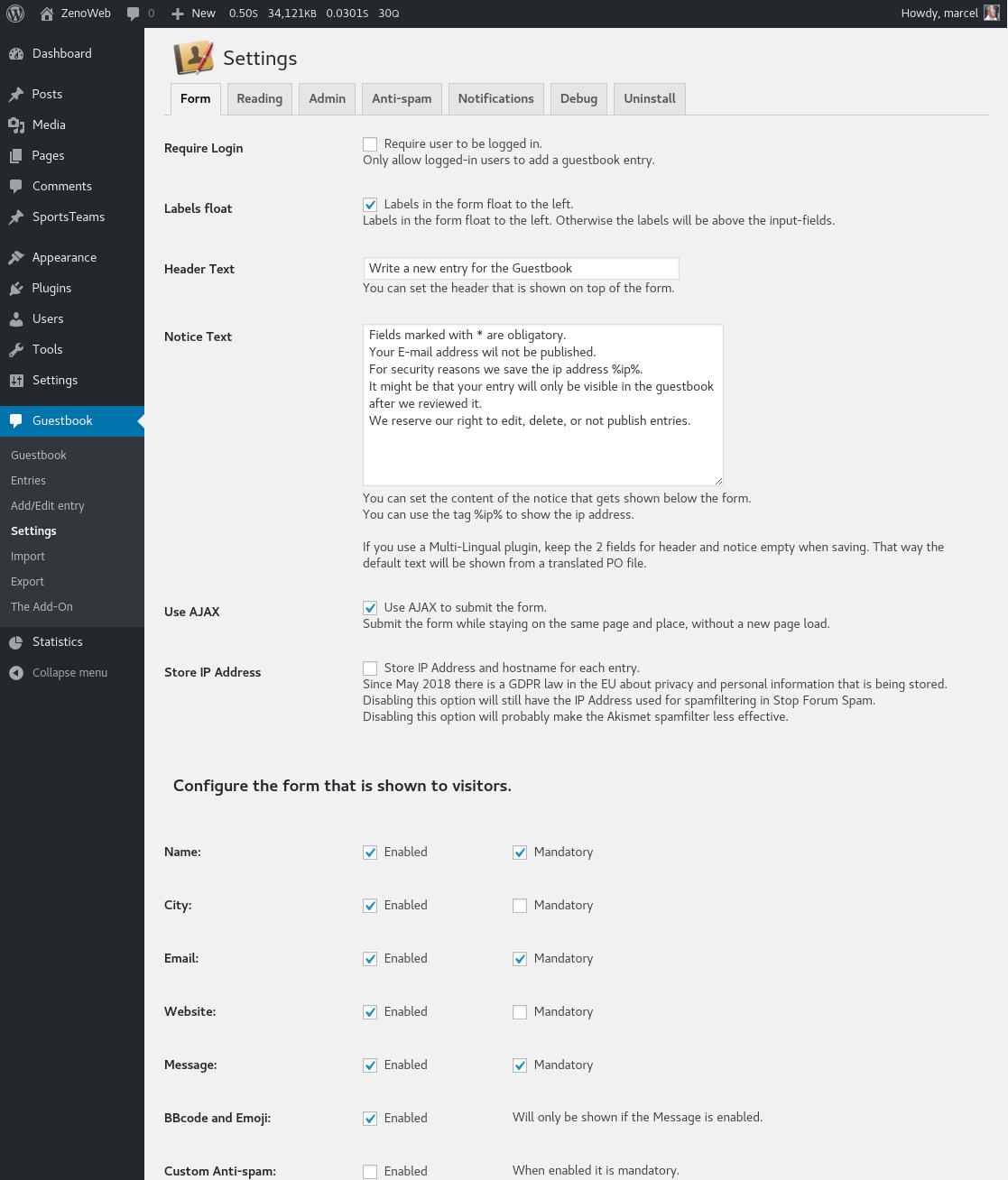
Task: Open the Tools wrench icon
Action: coord(16,350)
